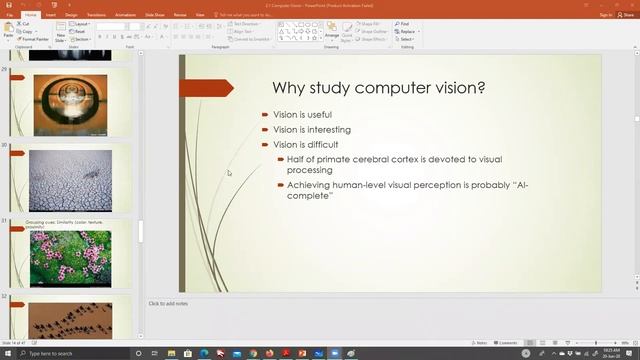Click the Find command
The width and height of the screenshot is (640, 360).
[x=402, y=24]
